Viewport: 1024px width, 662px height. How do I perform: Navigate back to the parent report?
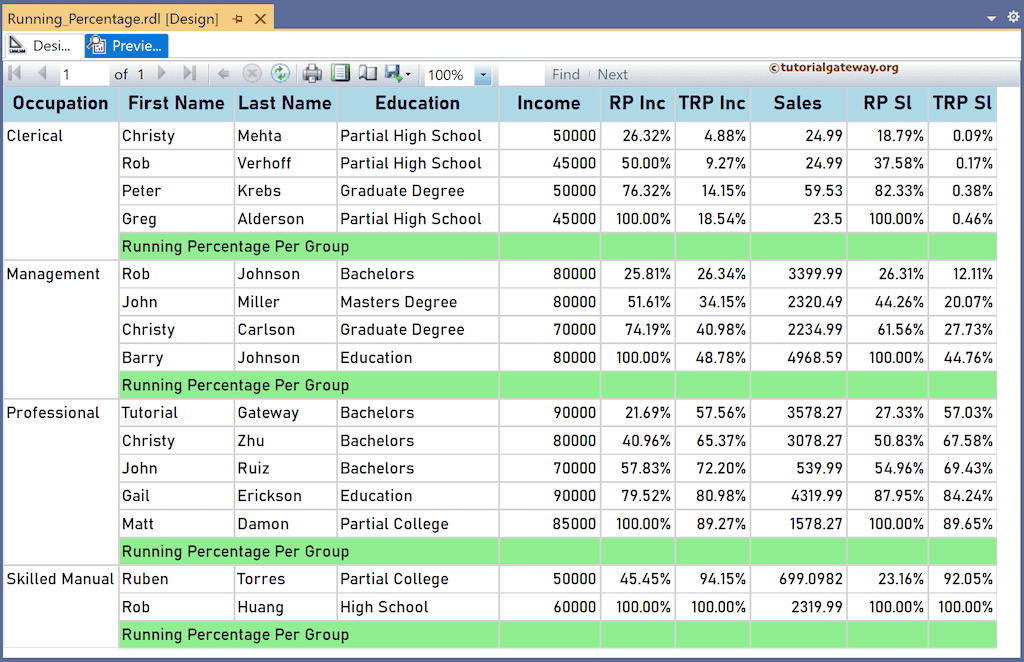pyautogui.click(x=222, y=73)
